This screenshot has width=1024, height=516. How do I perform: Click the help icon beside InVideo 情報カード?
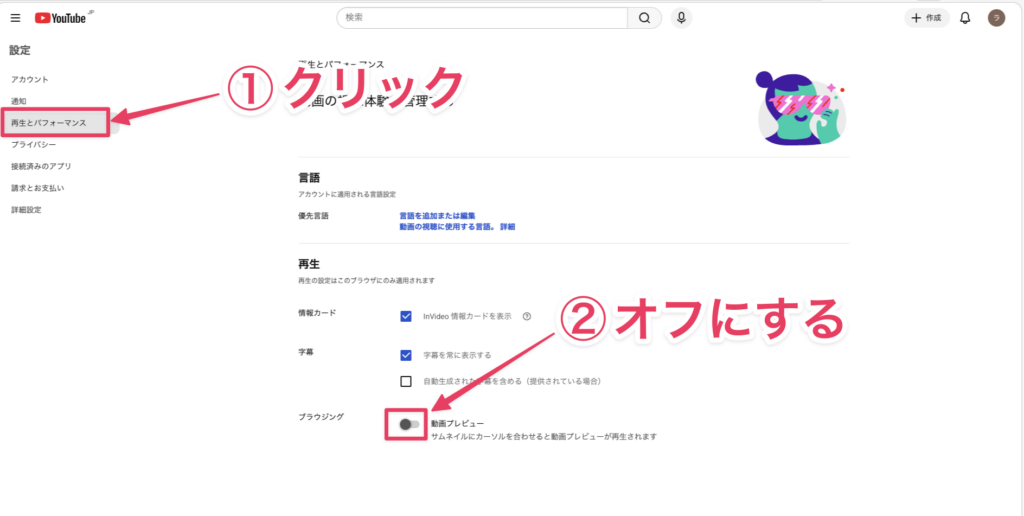(x=526, y=316)
